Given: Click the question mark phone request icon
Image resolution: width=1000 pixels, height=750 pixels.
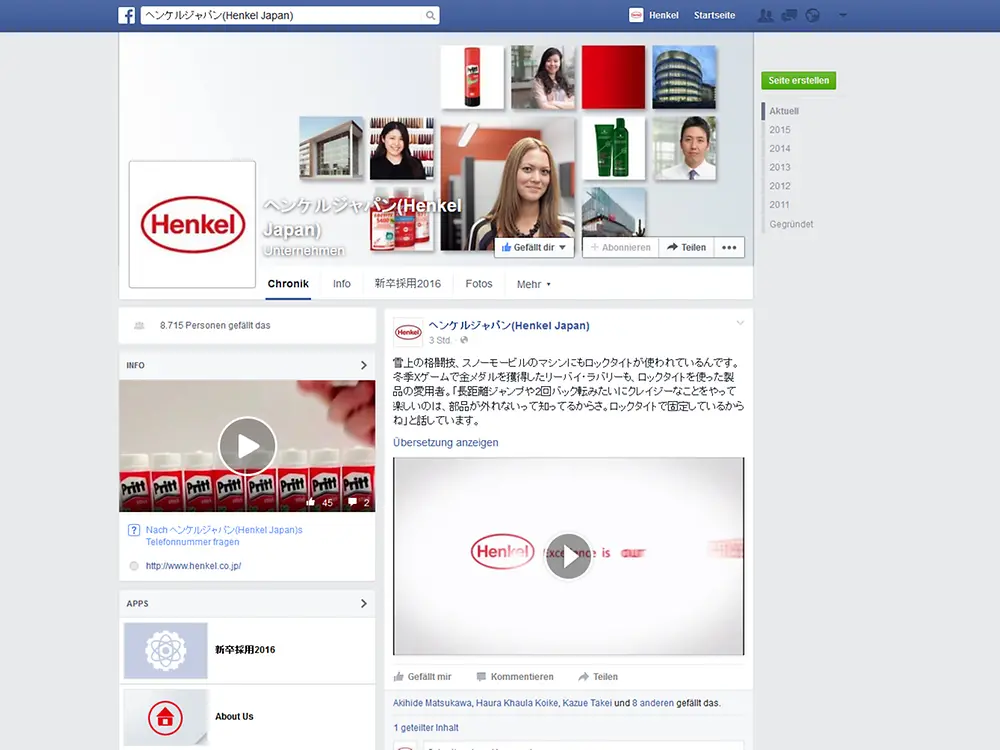Looking at the screenshot, I should [x=134, y=530].
